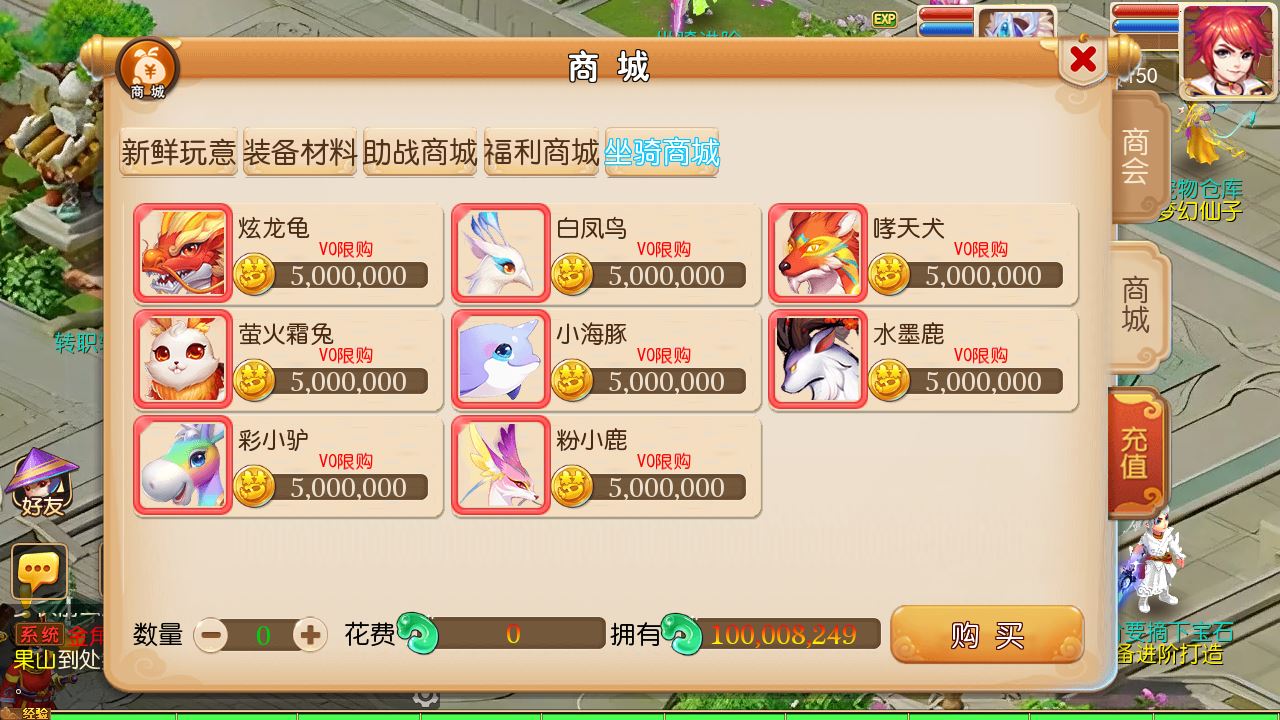Choose the 小海豚 dolphin mount icon
Screen dimensions: 1280x720
click(x=501, y=359)
